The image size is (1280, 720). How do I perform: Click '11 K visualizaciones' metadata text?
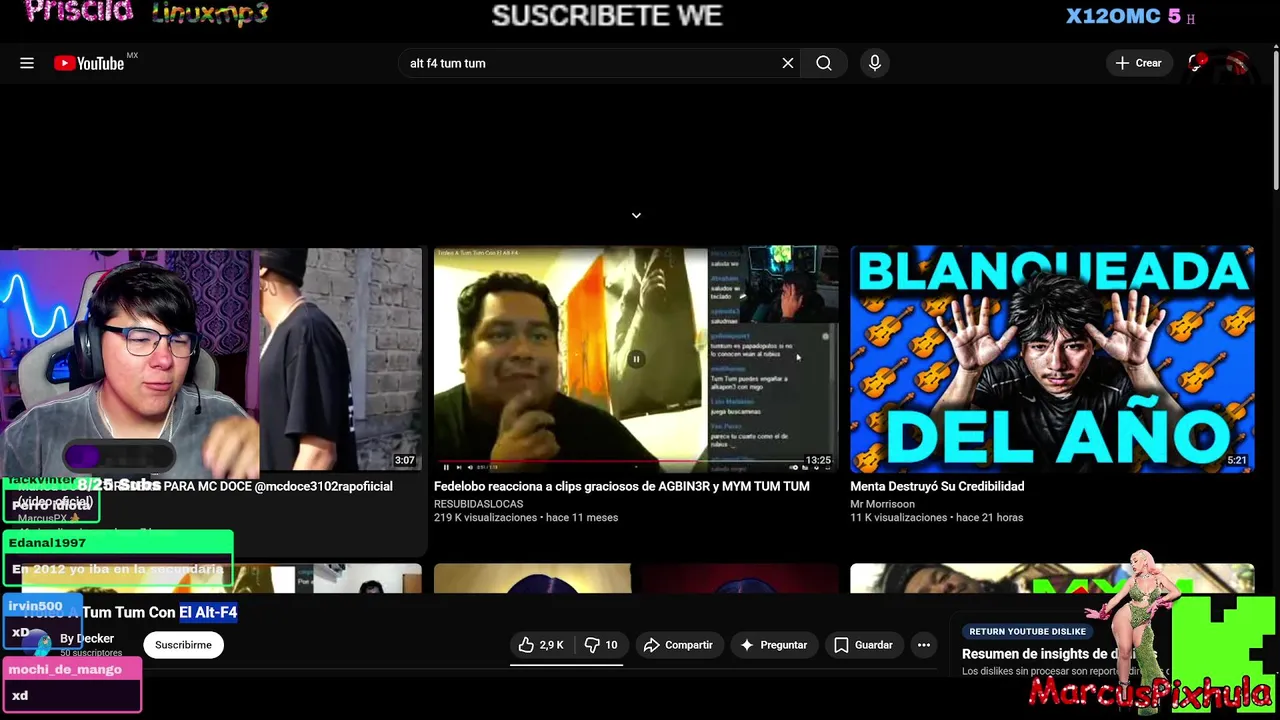click(900, 518)
